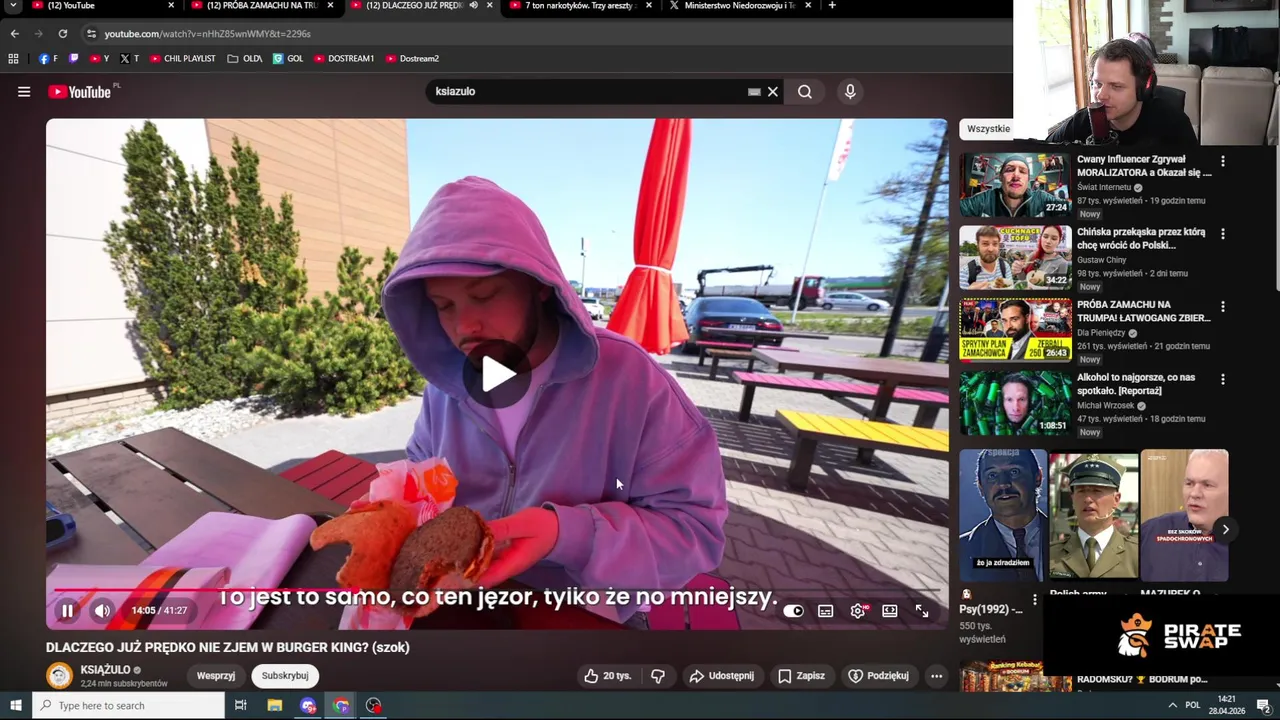Open more actions ellipsis under video
The image size is (1280, 720).
[x=936, y=676]
